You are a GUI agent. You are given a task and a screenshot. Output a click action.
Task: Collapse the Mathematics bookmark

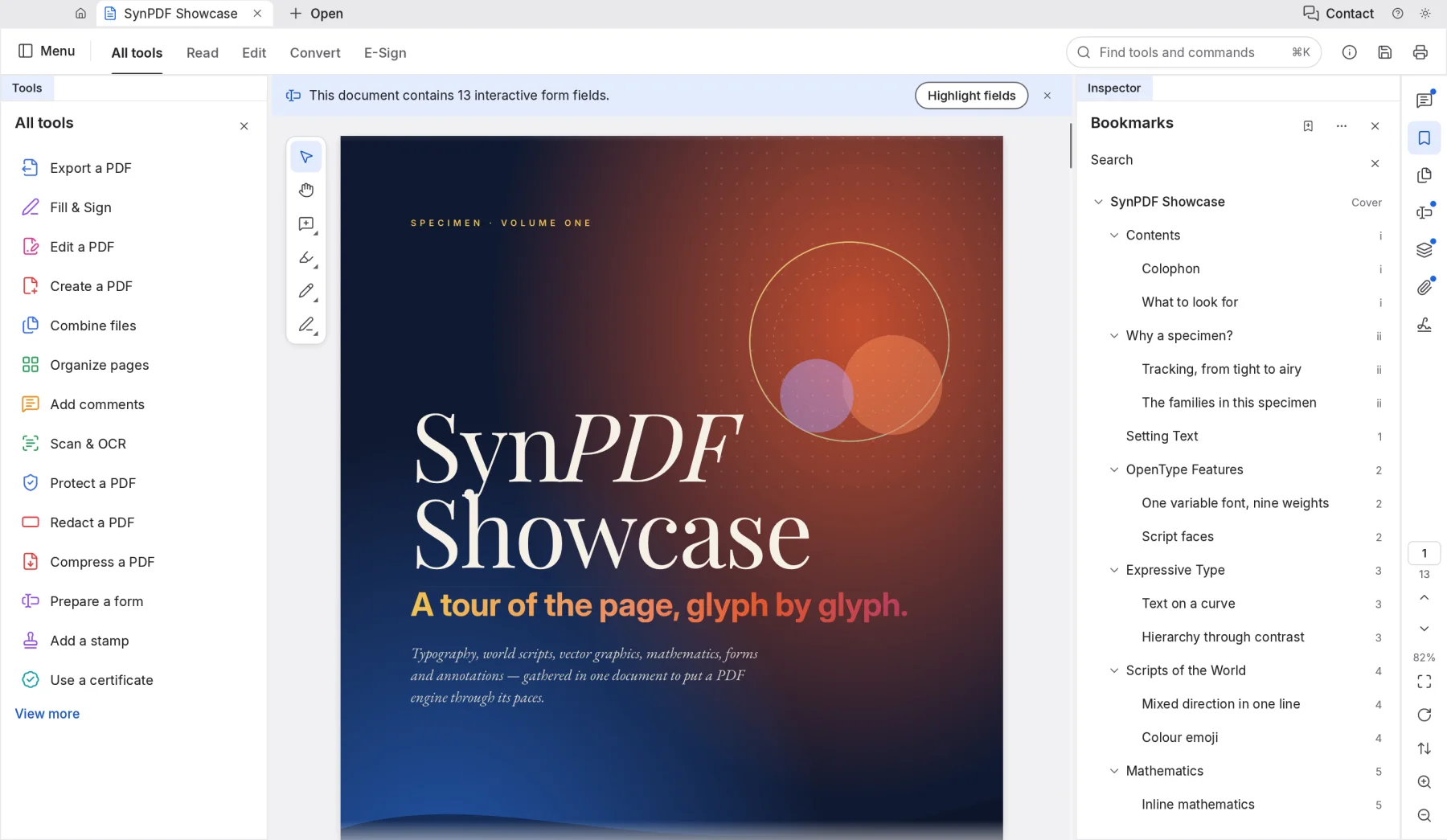[x=1113, y=771]
